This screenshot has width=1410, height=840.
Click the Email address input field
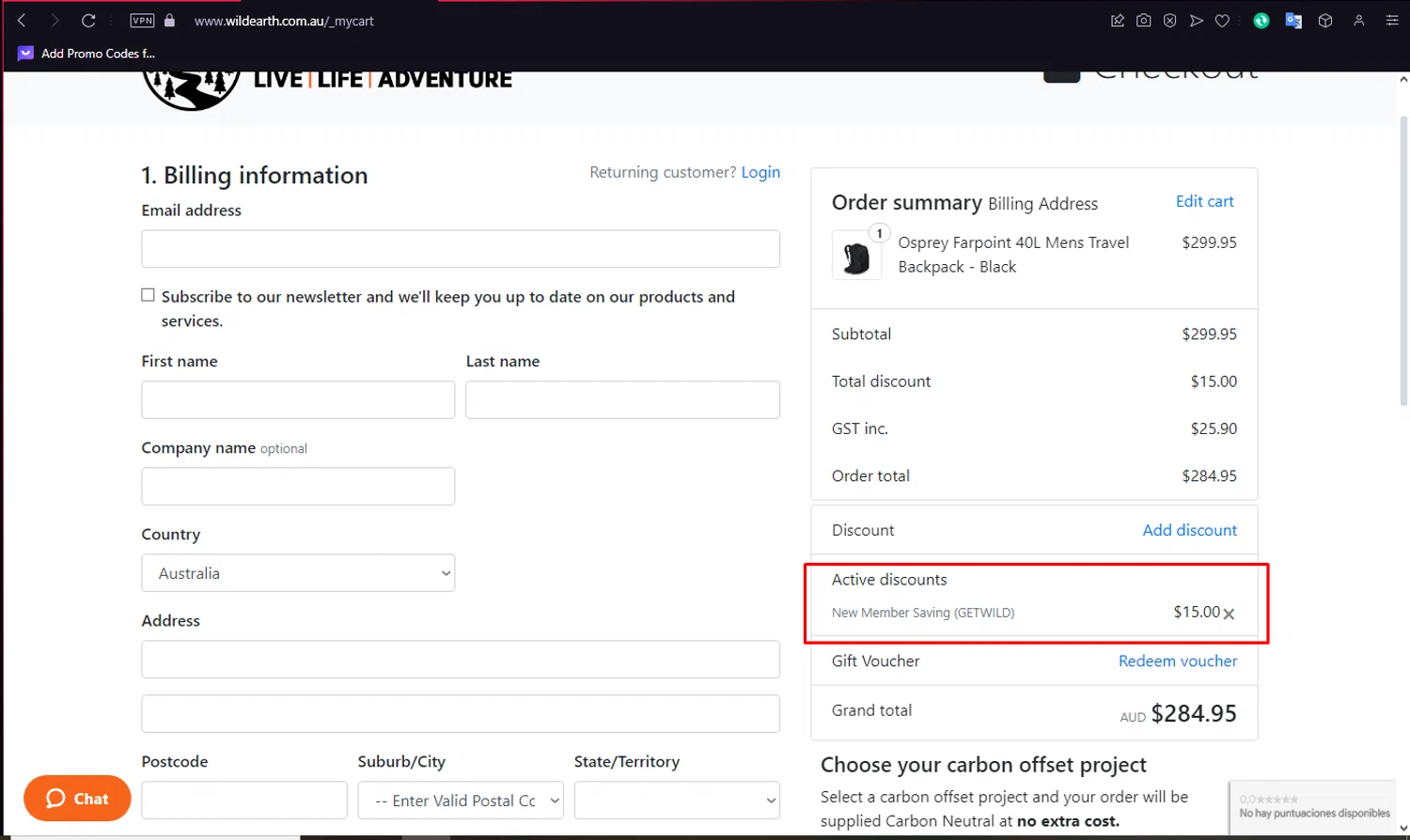tap(461, 249)
